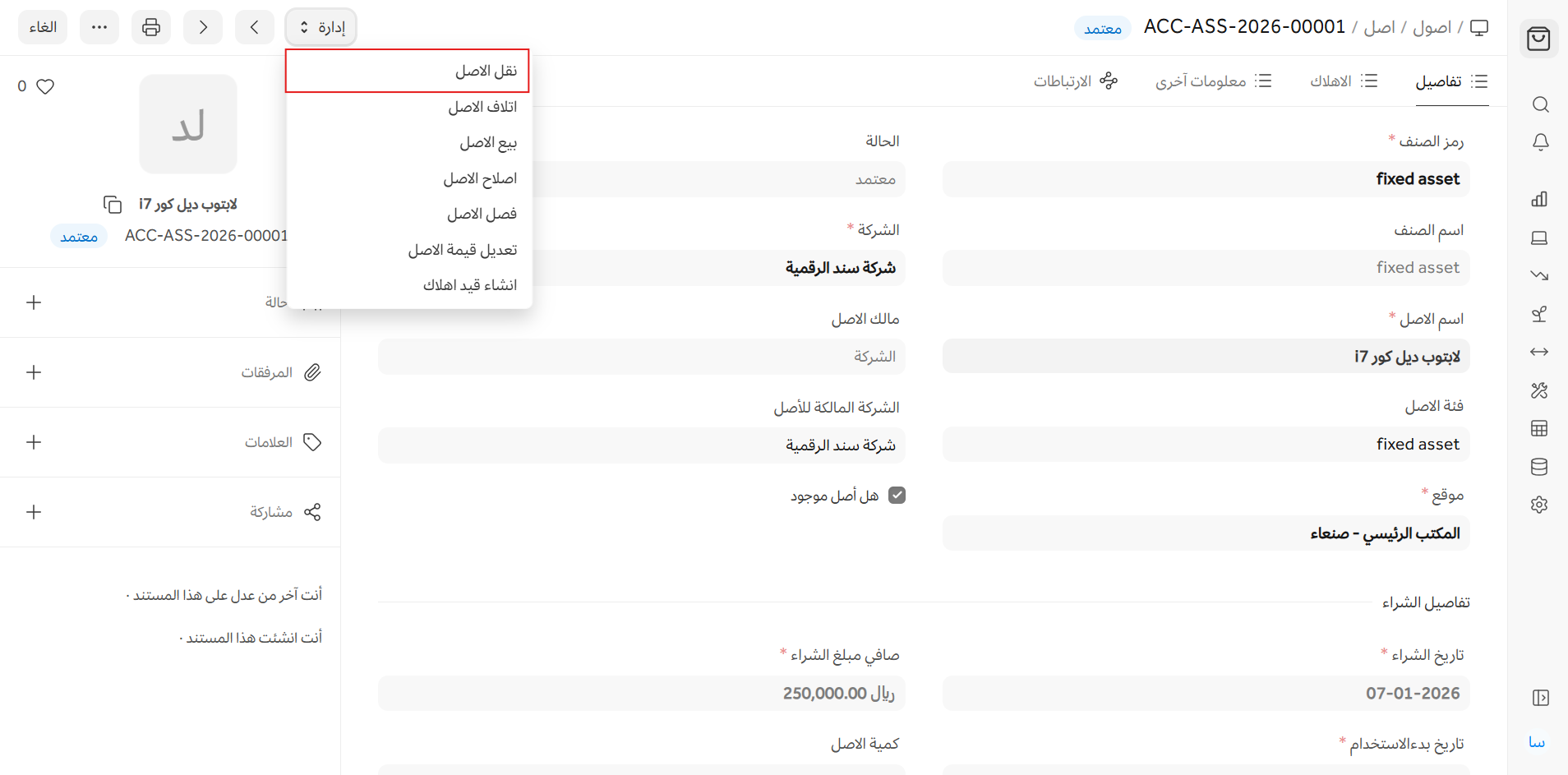The image size is (1568, 775).
Task: Open settings gear in sidebar
Action: point(1539,505)
